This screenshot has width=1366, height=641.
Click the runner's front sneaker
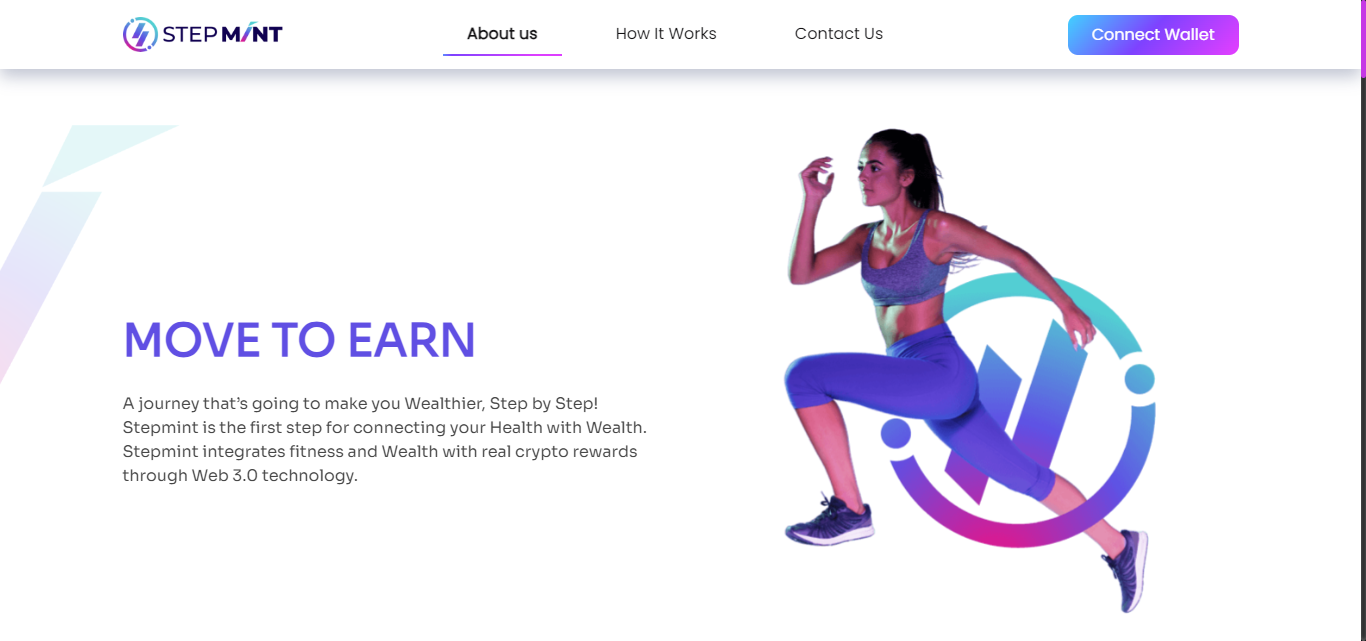pos(829,521)
